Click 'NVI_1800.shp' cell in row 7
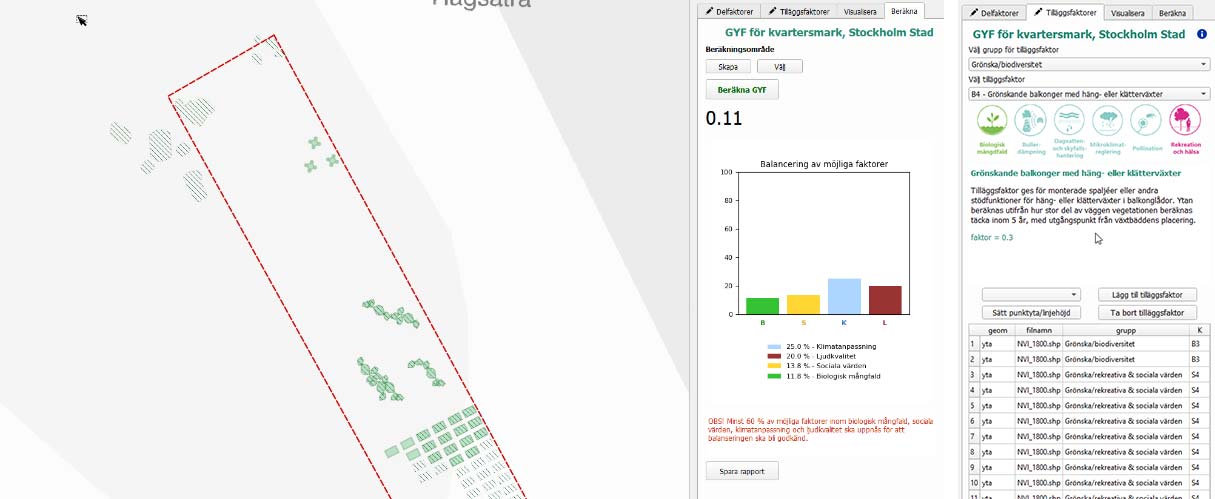The image size is (1215, 499). (1039, 437)
